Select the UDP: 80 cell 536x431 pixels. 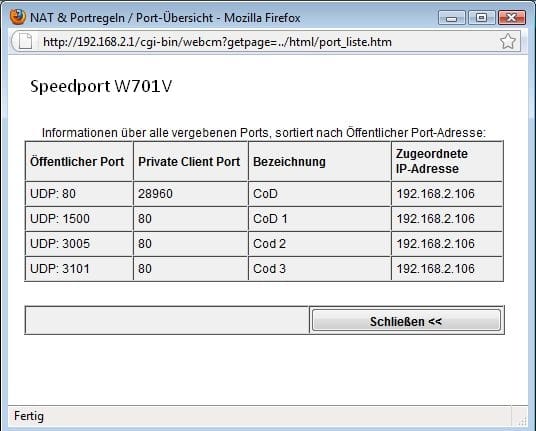(x=79, y=193)
